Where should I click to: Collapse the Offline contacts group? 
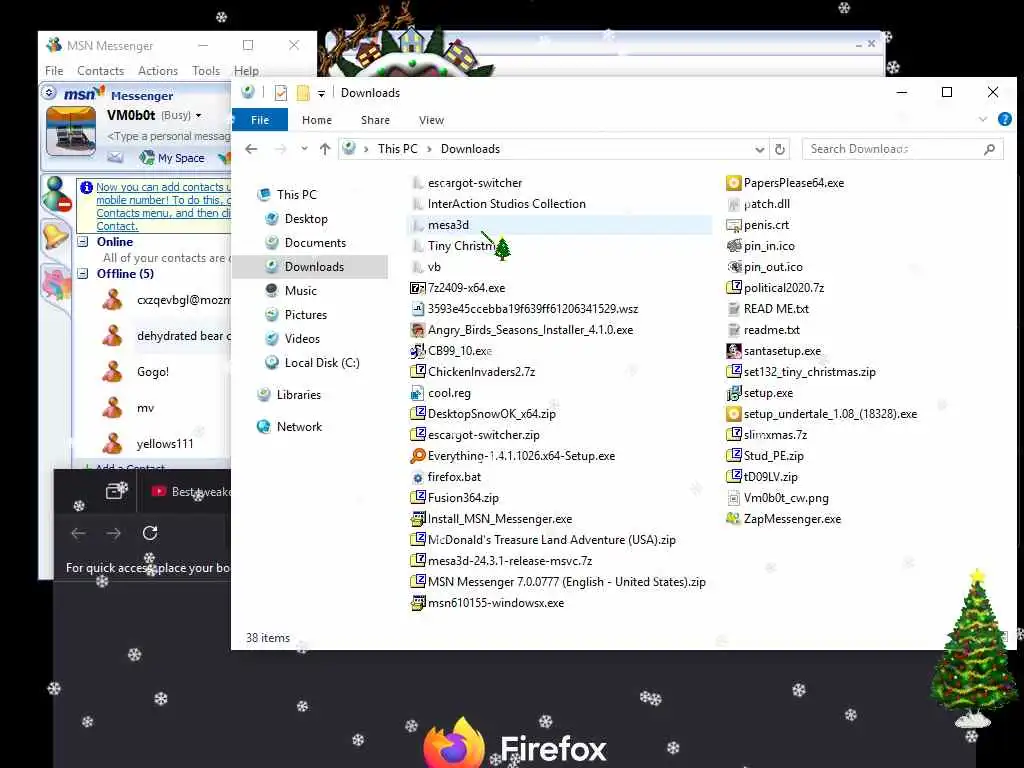tap(83, 274)
